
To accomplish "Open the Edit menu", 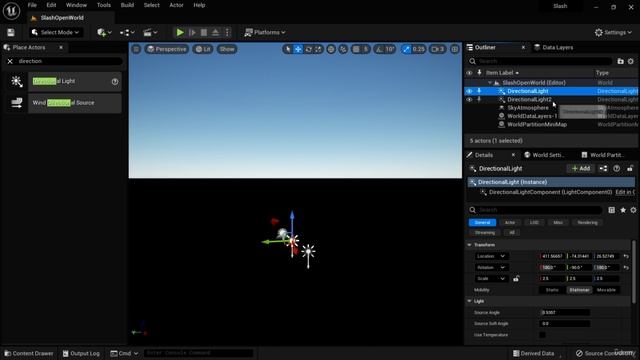I will tap(51, 5).
